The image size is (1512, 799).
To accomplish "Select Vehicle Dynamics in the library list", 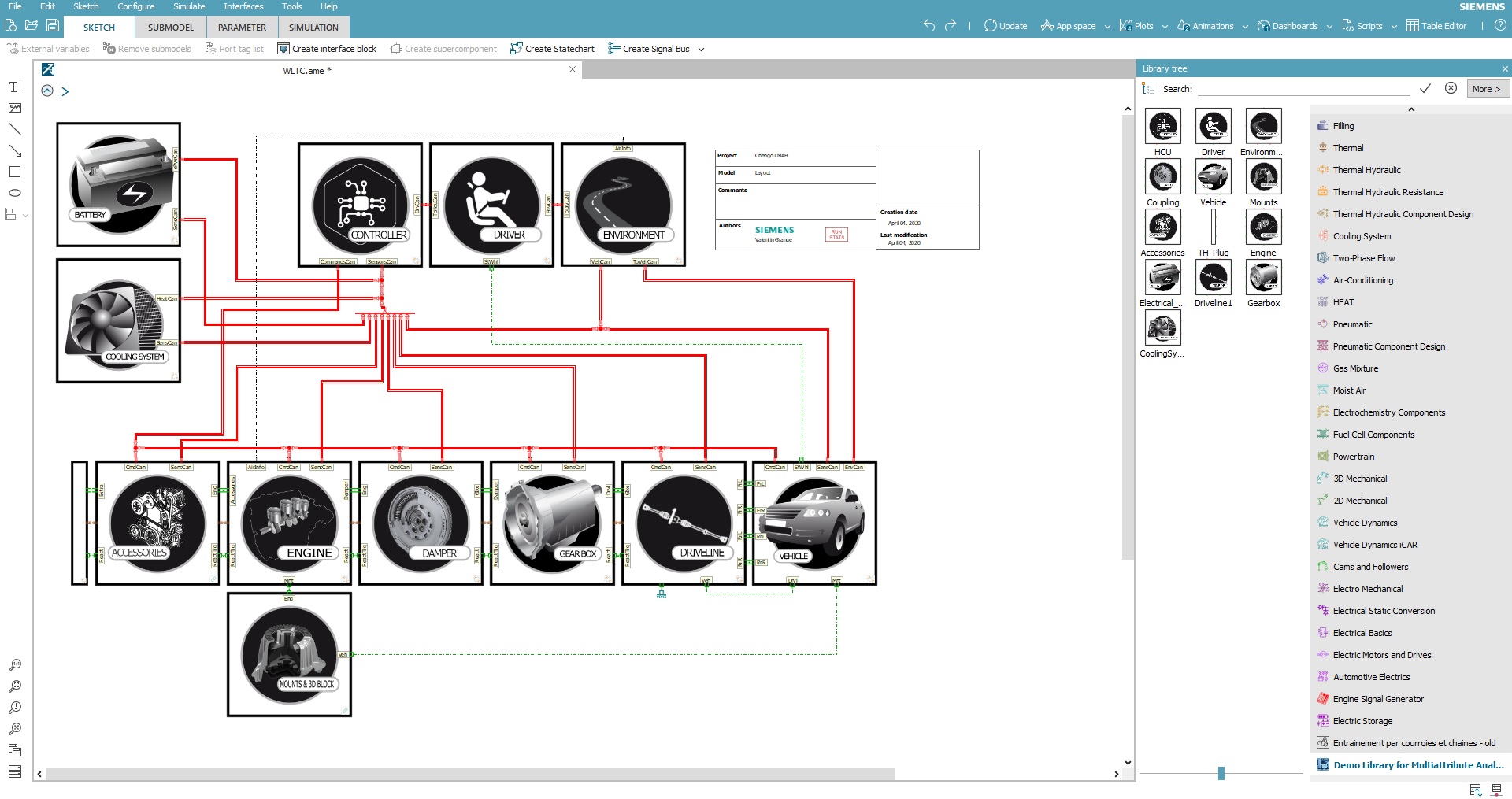I will click(x=1365, y=523).
